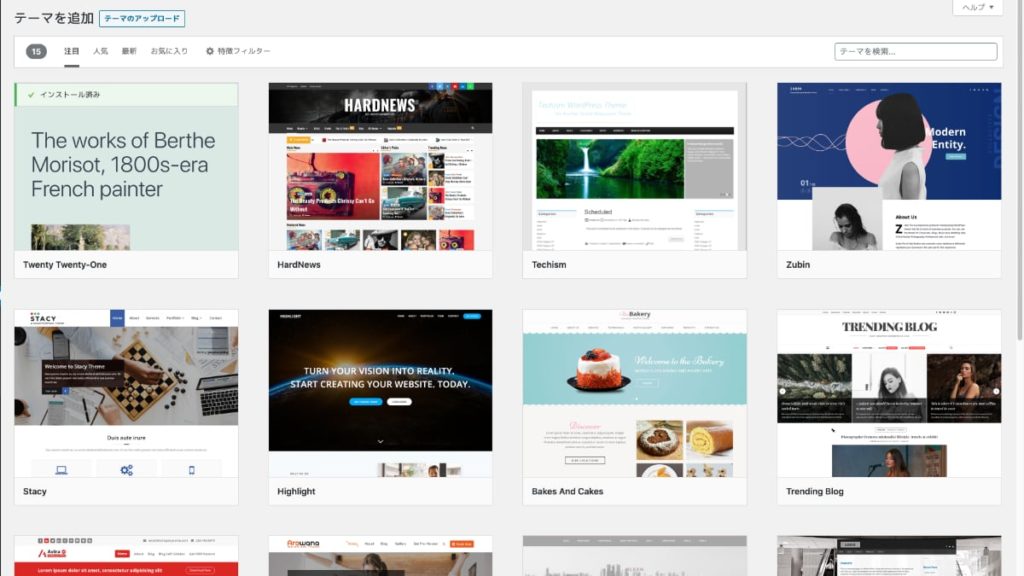Click the インストール済み installed label
Viewport: 1024px width, 576px height.
coord(70,95)
